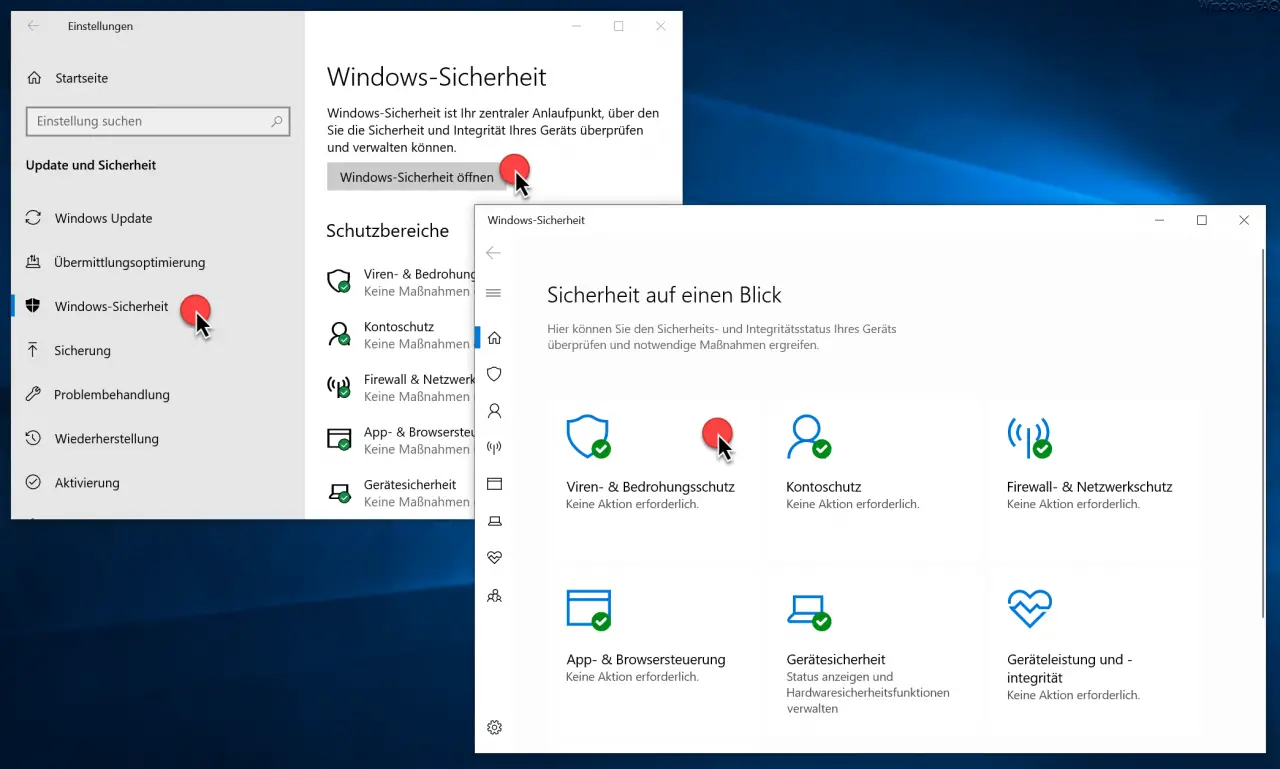Open Gerätesicherheit tile label
The width and height of the screenshot is (1280, 769).
[836, 660]
